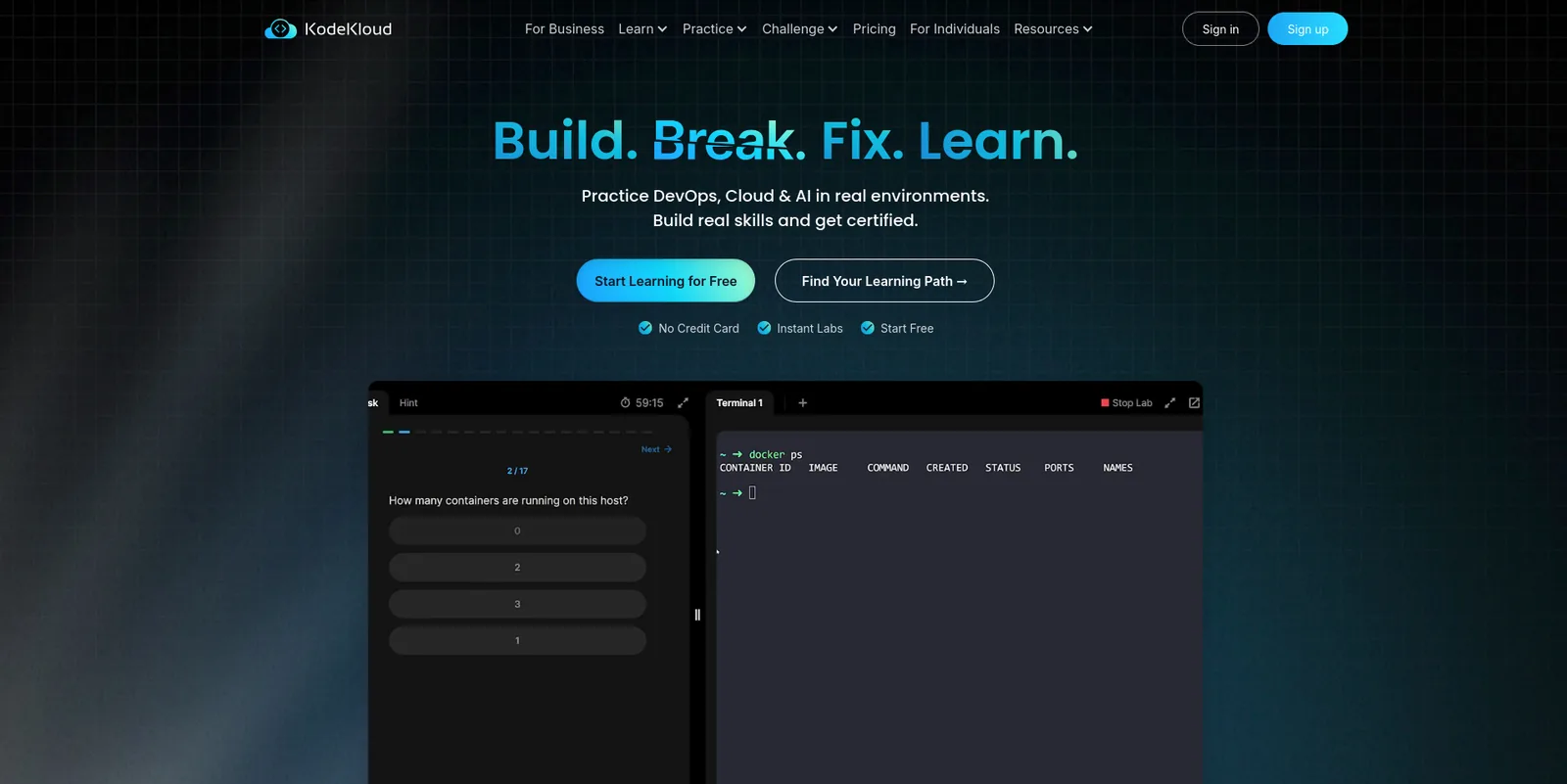
Task: Click the No Credit Card checkmark icon
Action: click(x=645, y=328)
